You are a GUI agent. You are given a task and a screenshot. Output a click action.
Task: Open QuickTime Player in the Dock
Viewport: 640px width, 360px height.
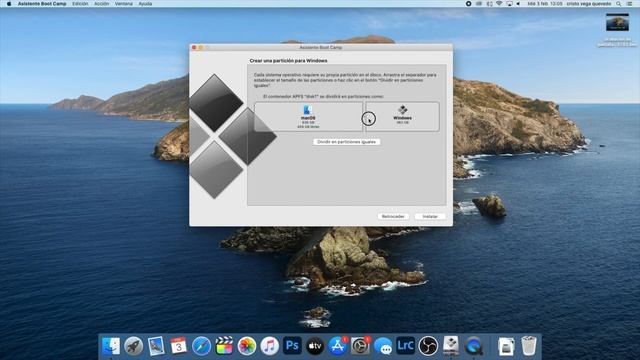click(x=473, y=346)
